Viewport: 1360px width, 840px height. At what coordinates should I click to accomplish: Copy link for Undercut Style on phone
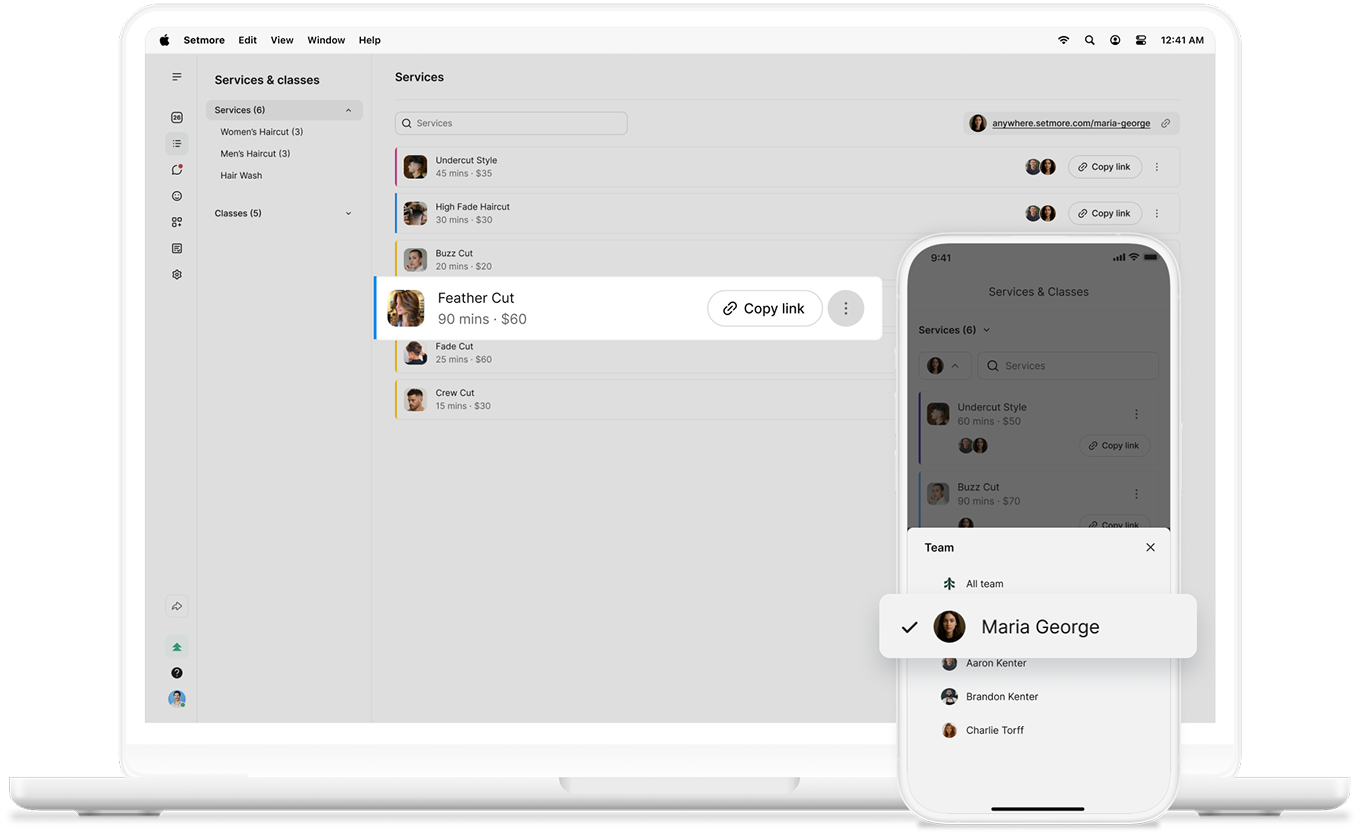pyautogui.click(x=1114, y=445)
